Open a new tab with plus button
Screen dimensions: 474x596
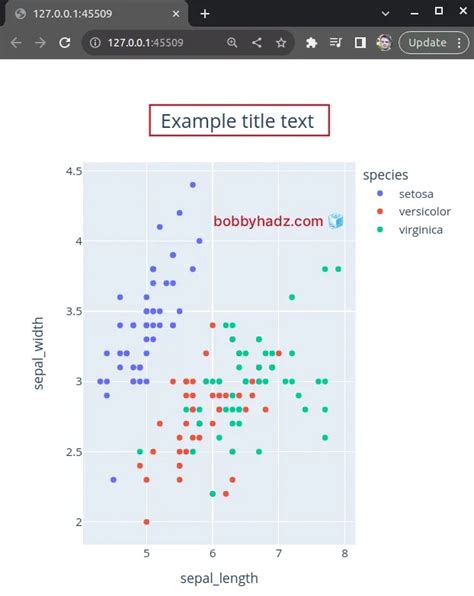pos(205,14)
